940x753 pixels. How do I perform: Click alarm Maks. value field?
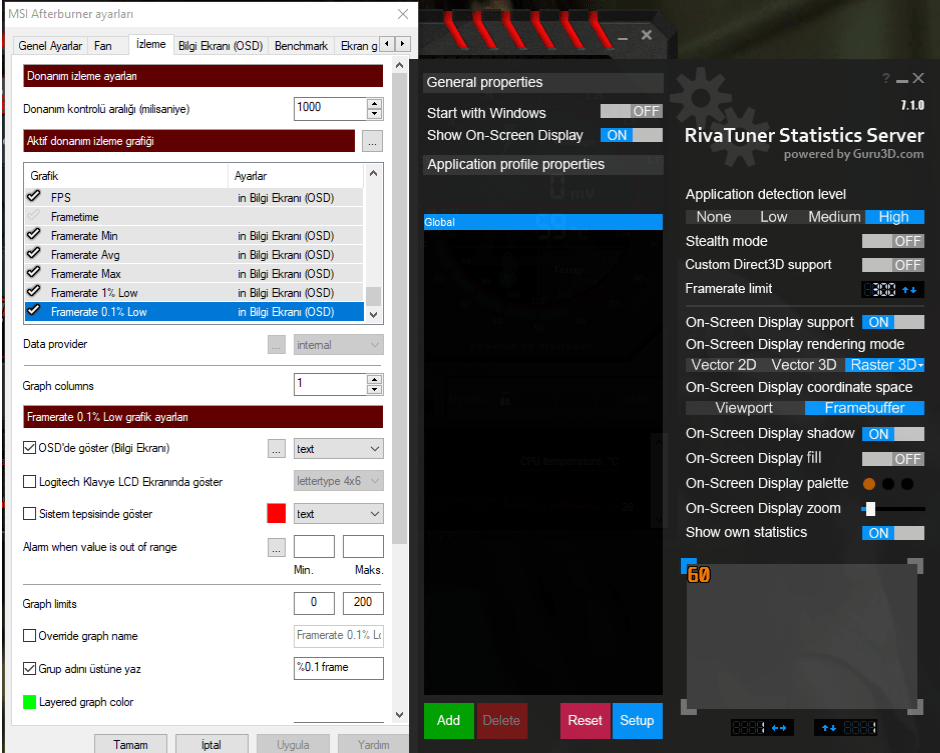(x=363, y=547)
